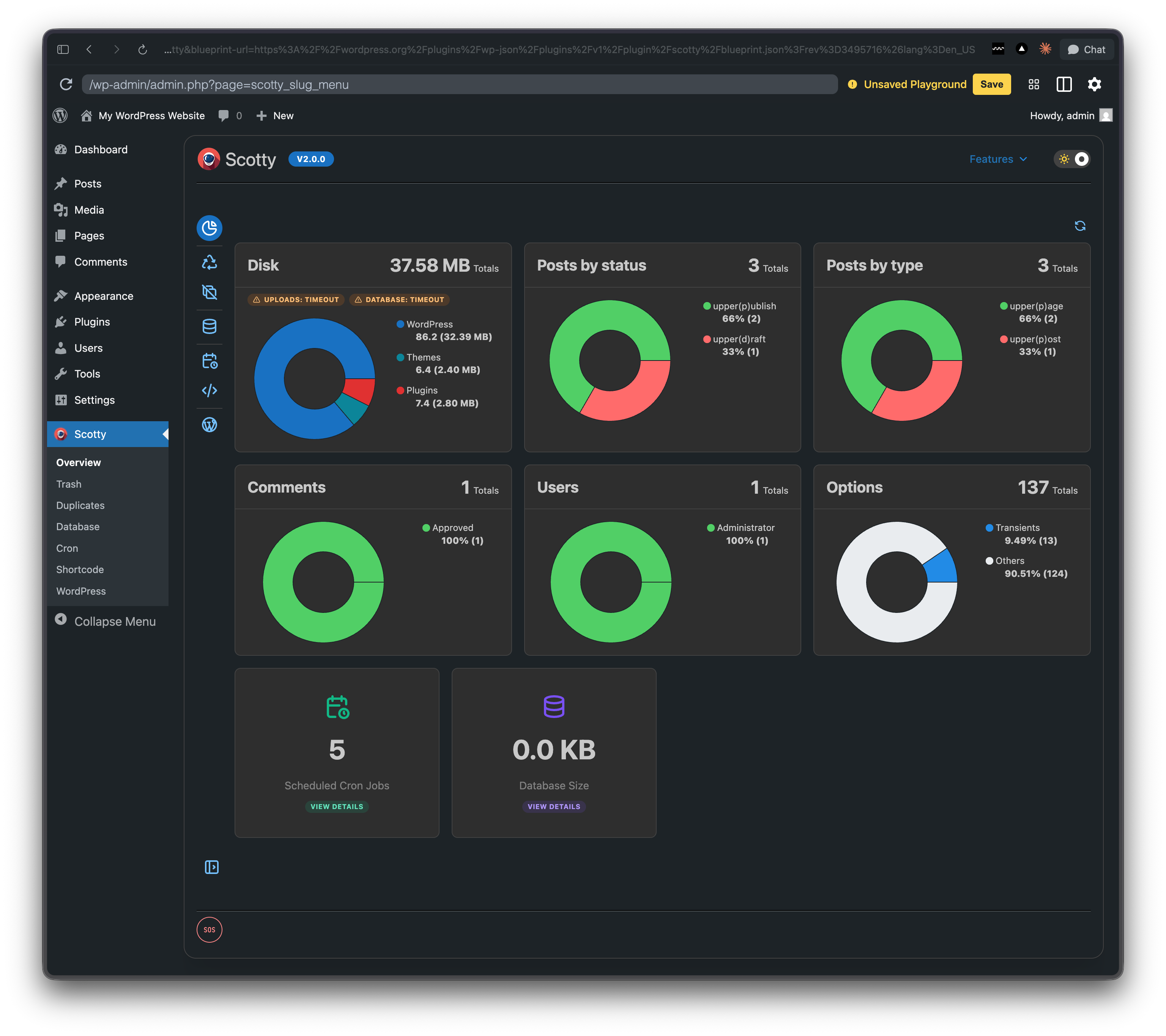Image resolution: width=1166 pixels, height=1036 pixels.
Task: Click the yellow Save button
Action: pos(991,84)
